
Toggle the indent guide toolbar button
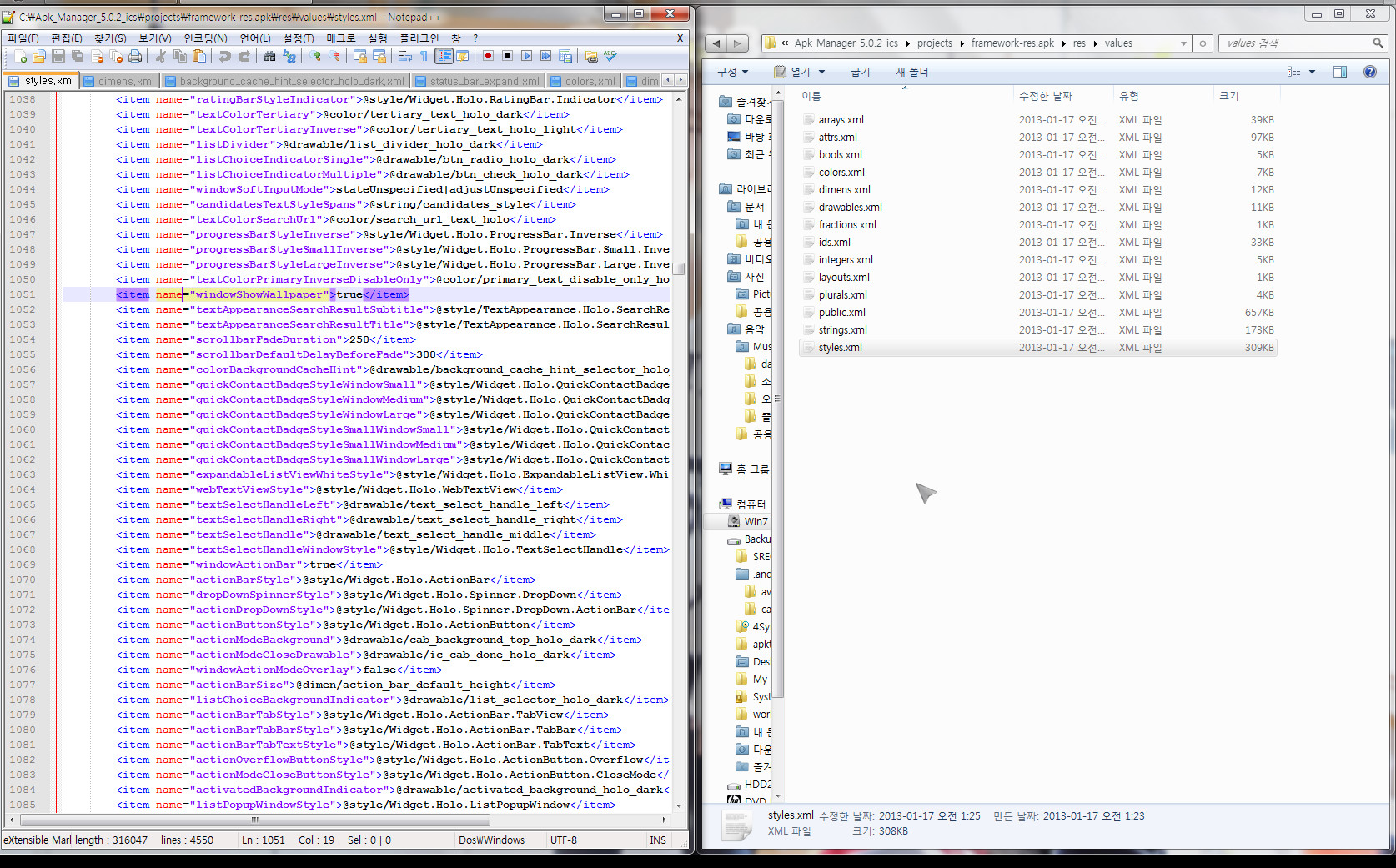click(x=444, y=57)
